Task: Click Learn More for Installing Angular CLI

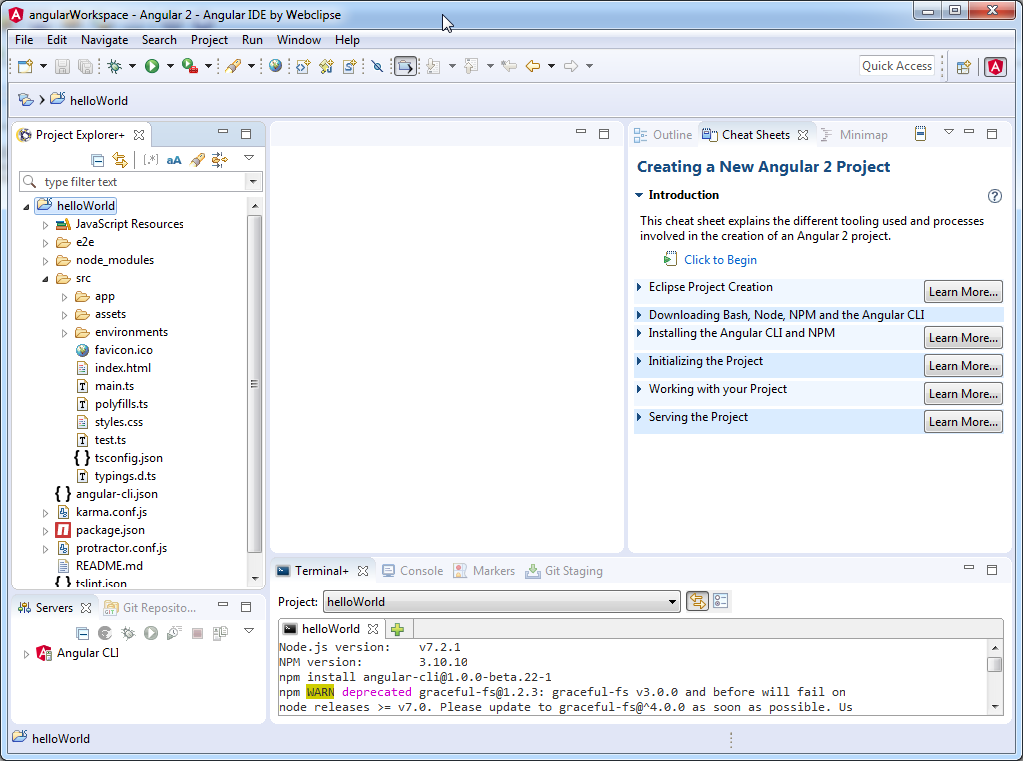Action: click(x=963, y=337)
